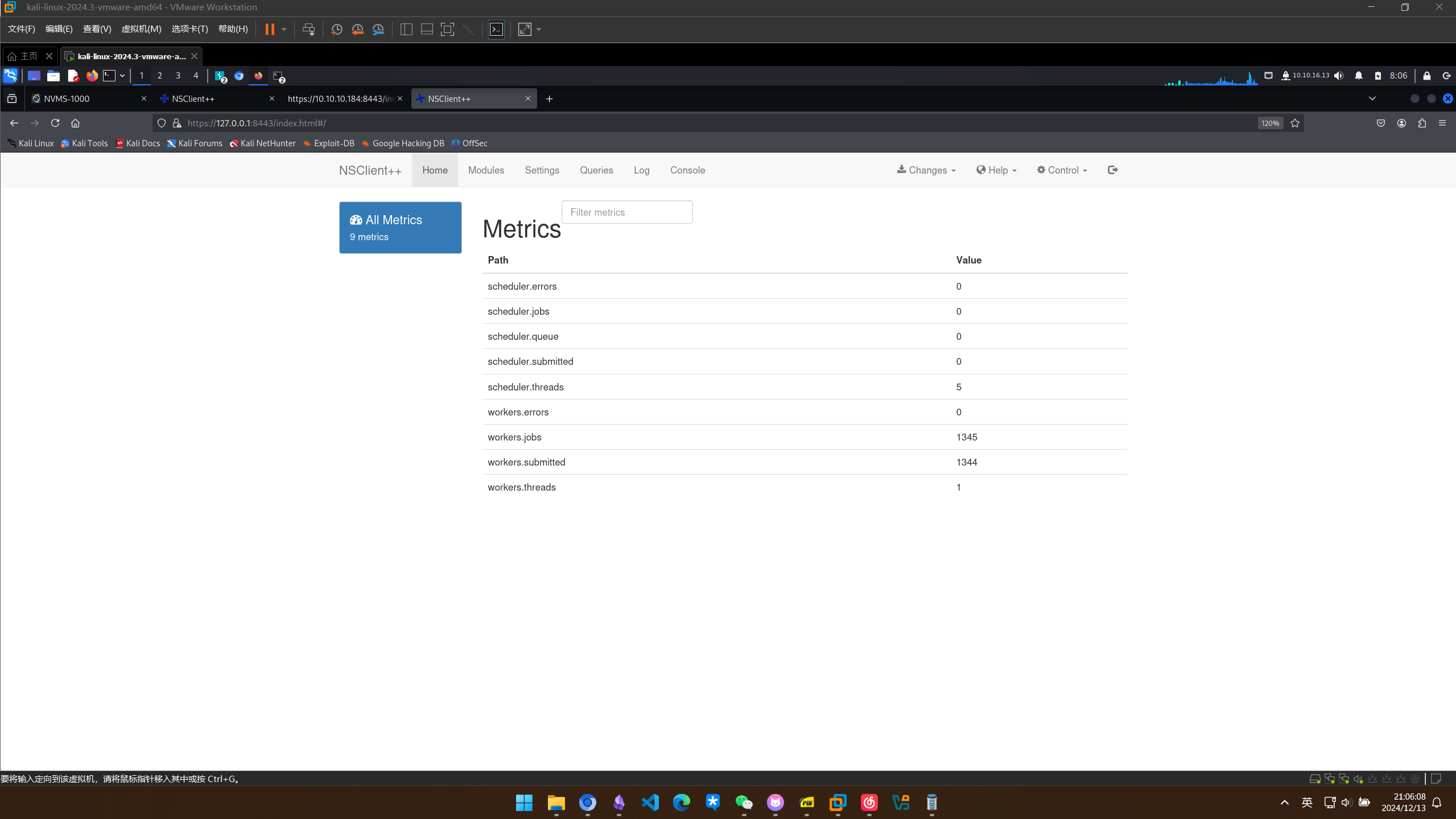Image resolution: width=1456 pixels, height=819 pixels.
Task: Toggle the Kali volume speaker icon
Action: [1339, 76]
